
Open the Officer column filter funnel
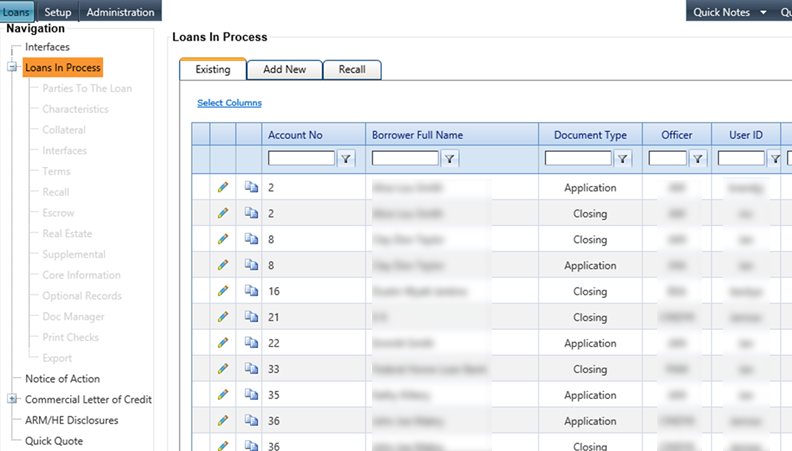pyautogui.click(x=698, y=159)
